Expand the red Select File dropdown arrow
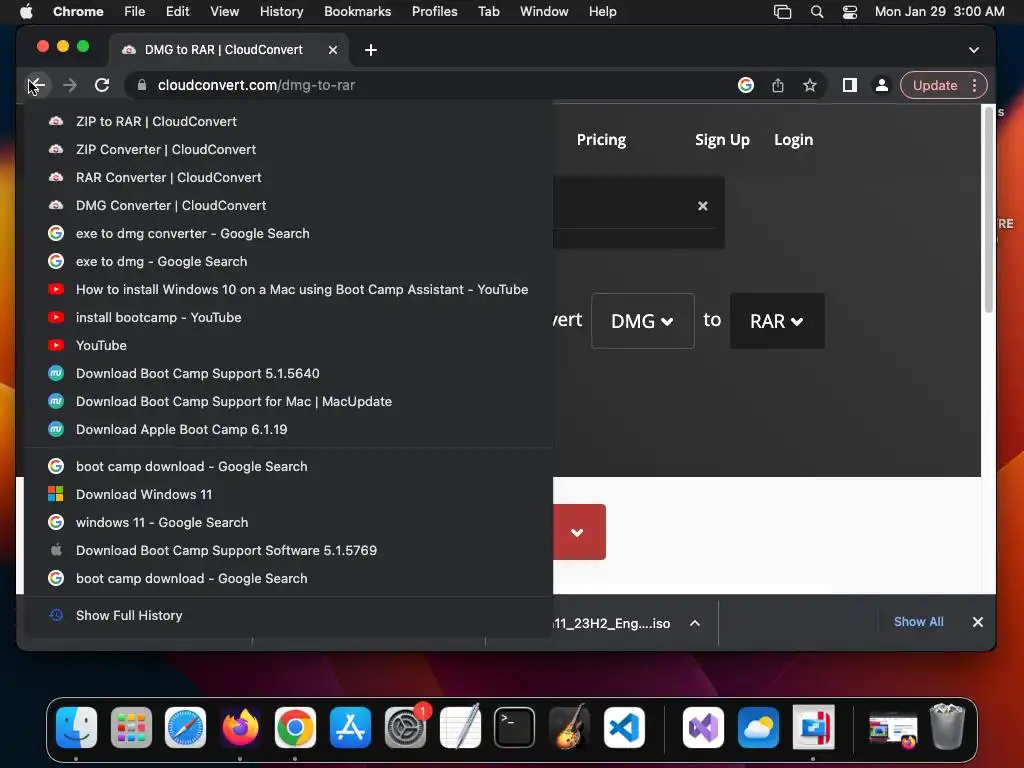Image resolution: width=1024 pixels, height=768 pixels. tap(577, 532)
